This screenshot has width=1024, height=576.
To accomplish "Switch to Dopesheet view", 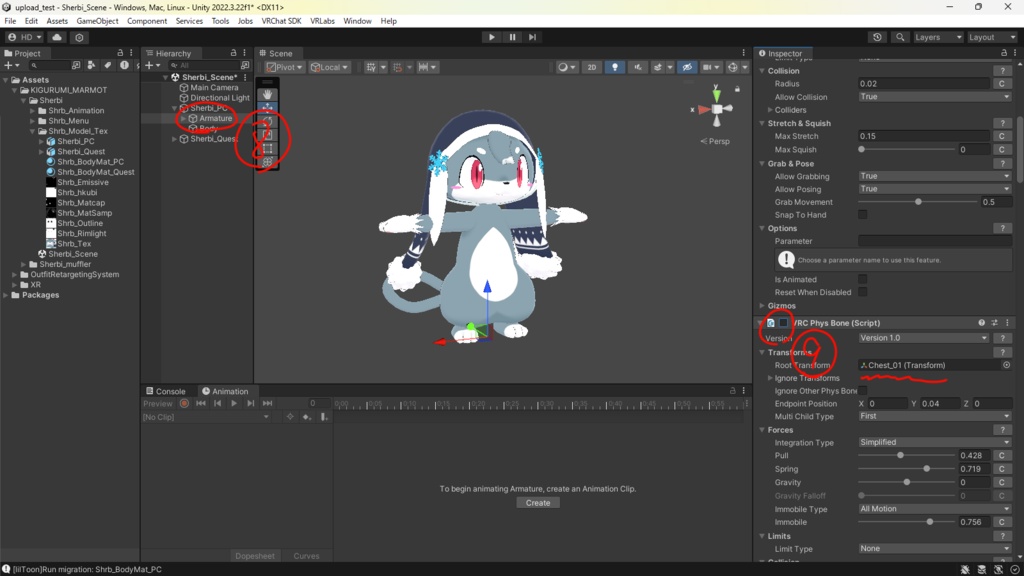I will coord(255,556).
